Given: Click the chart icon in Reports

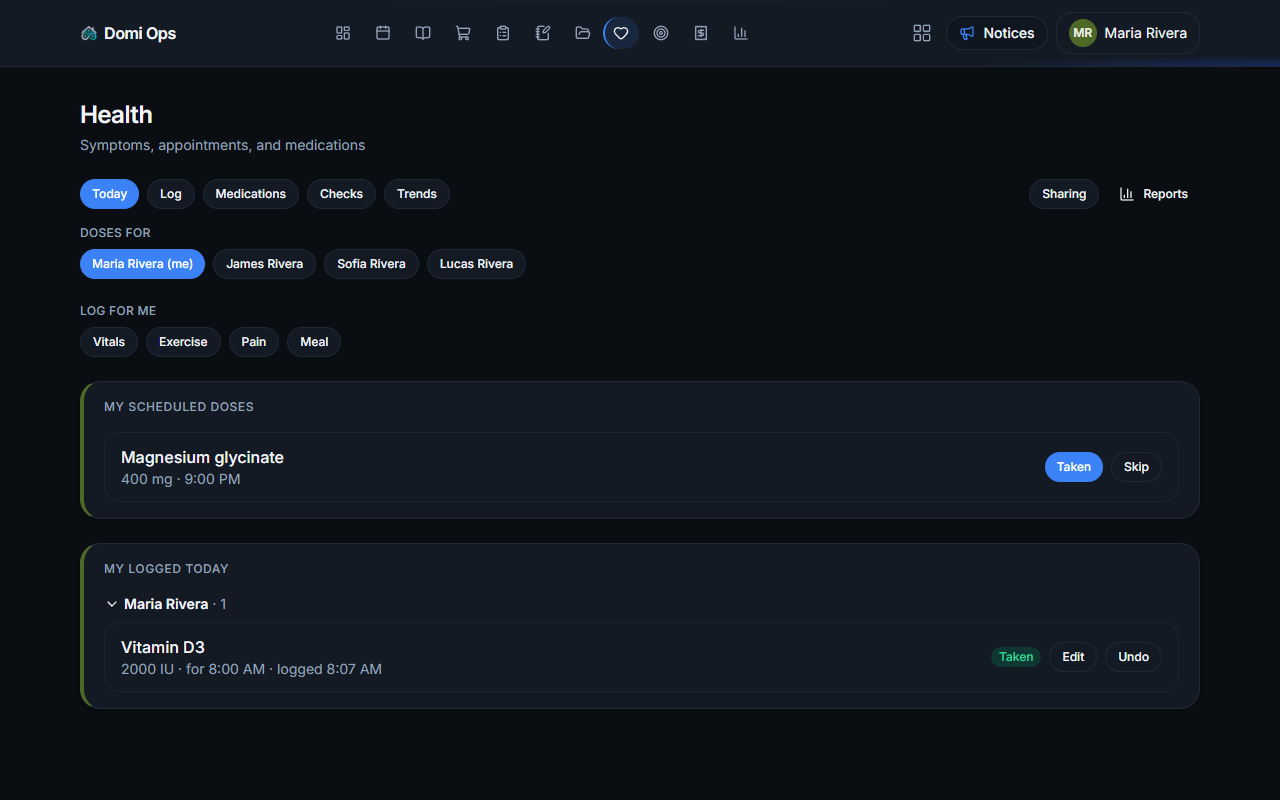Looking at the screenshot, I should click(x=1127, y=194).
